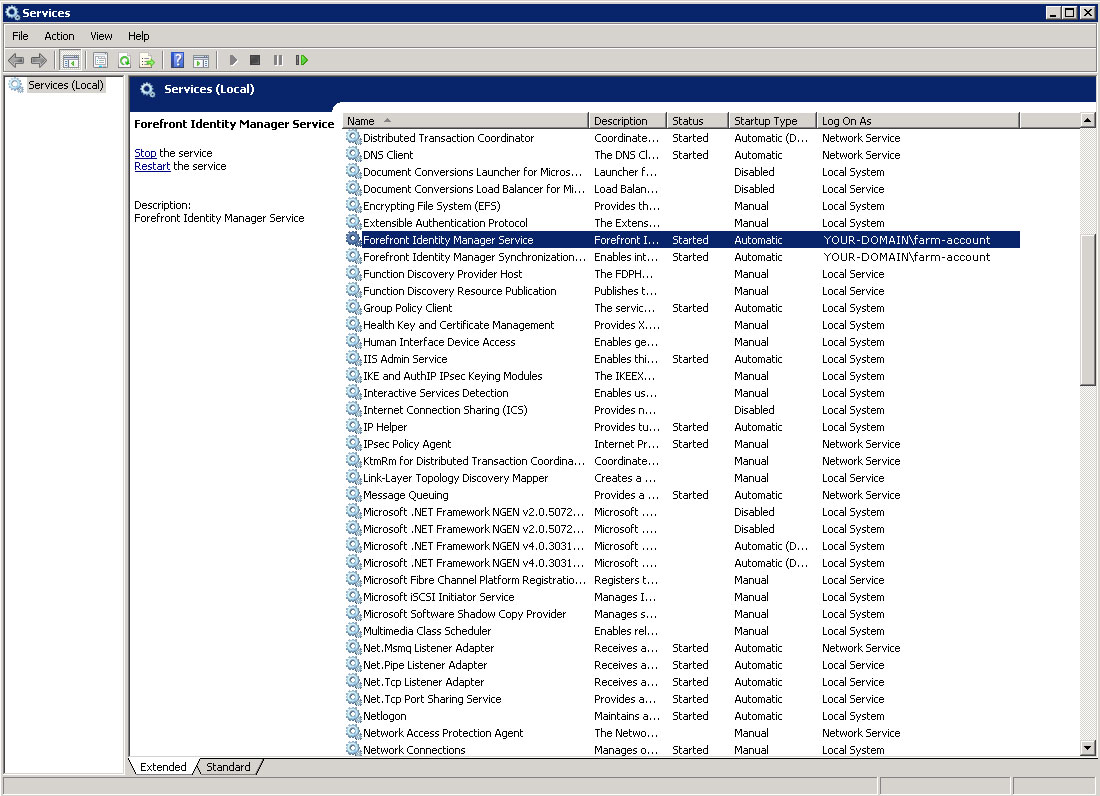Screen dimensions: 1100x796
Task: Select Extensible Authentication Protocol service
Action: (680, 222)
